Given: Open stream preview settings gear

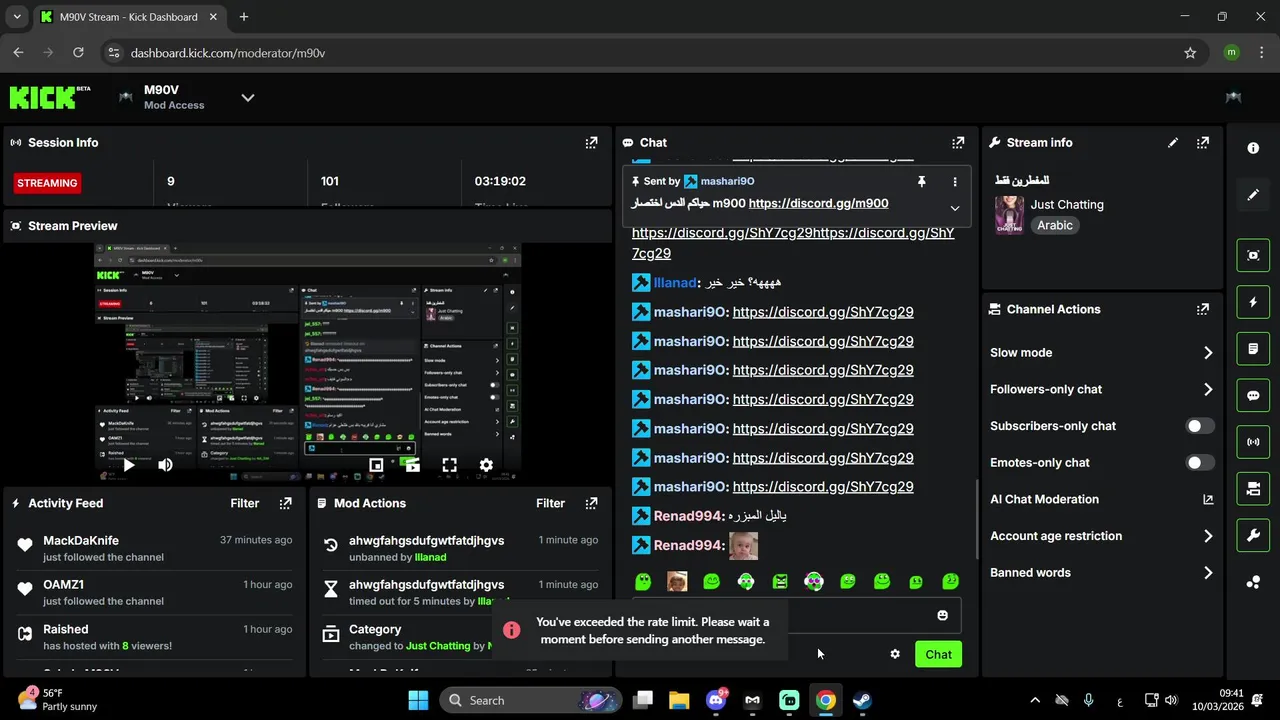Looking at the screenshot, I should point(486,465).
